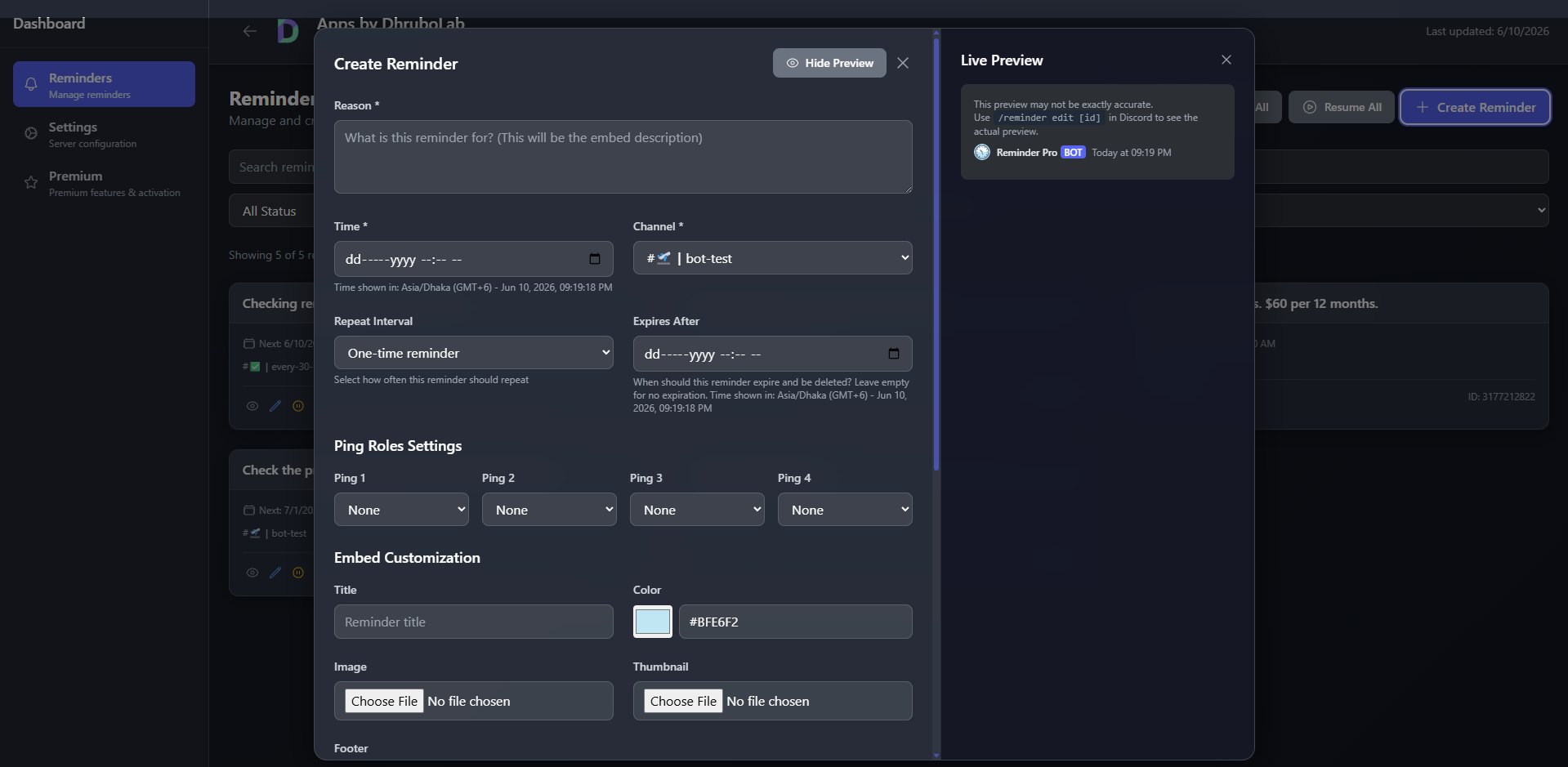1568x767 pixels.
Task: Click the embed color swatch
Action: tap(653, 622)
